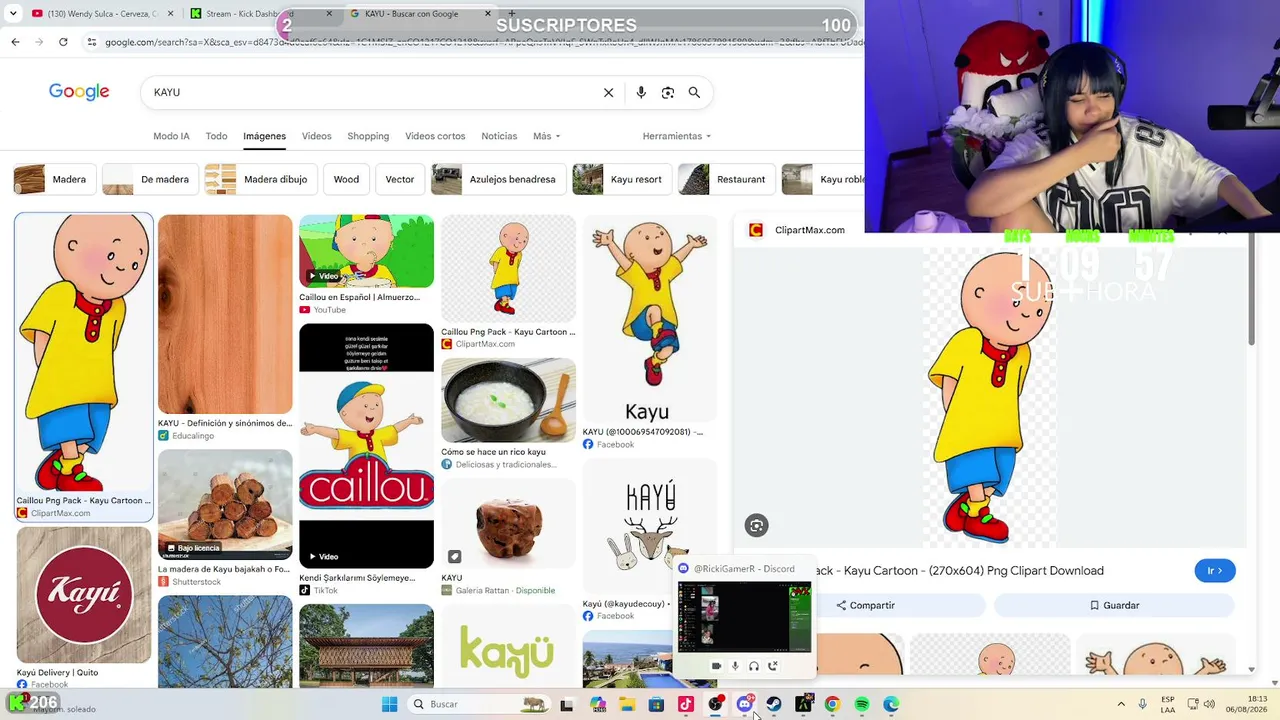Expand the Más search filter menu
The image size is (1280, 720).
[546, 136]
